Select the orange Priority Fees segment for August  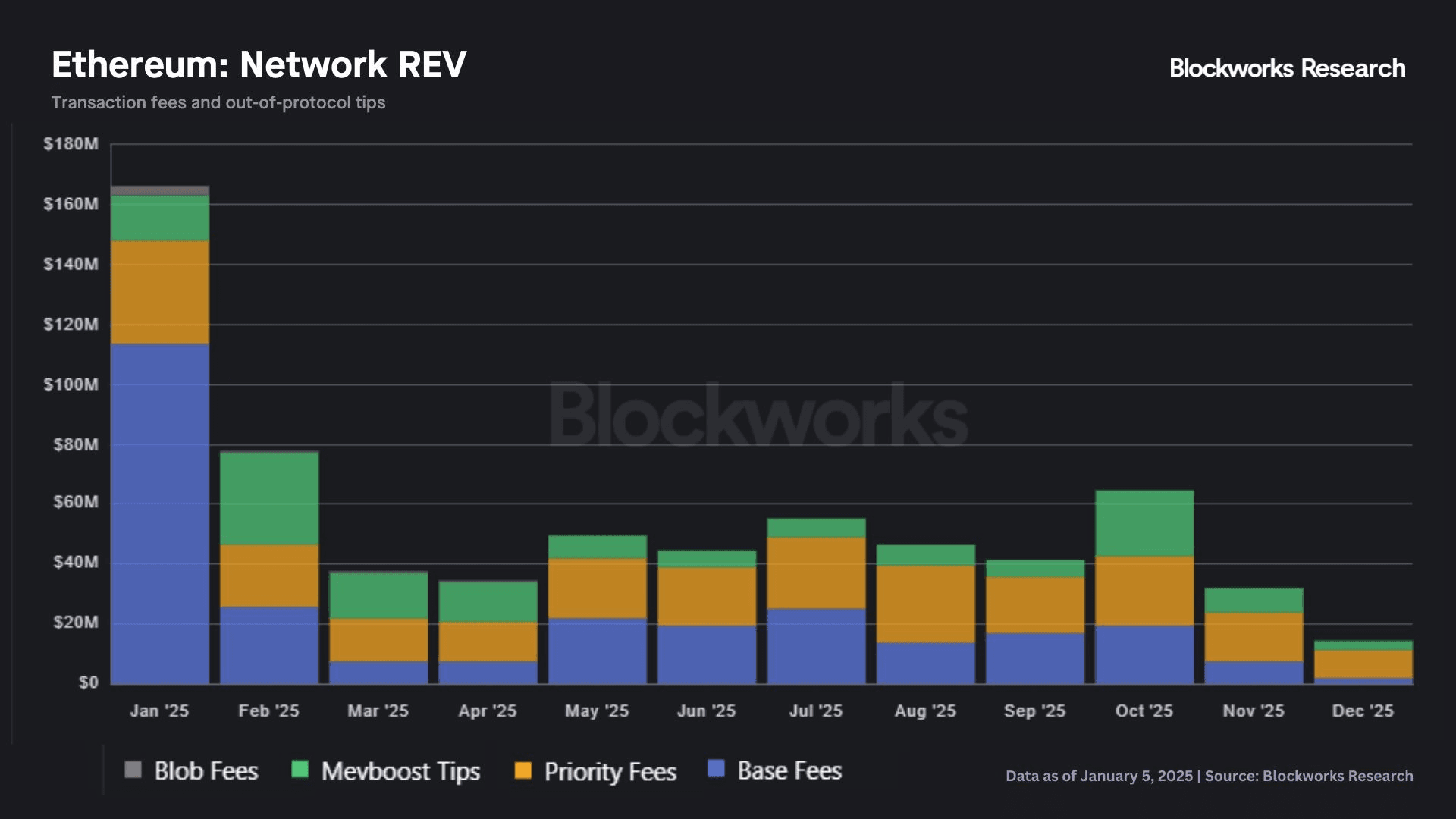point(926,604)
